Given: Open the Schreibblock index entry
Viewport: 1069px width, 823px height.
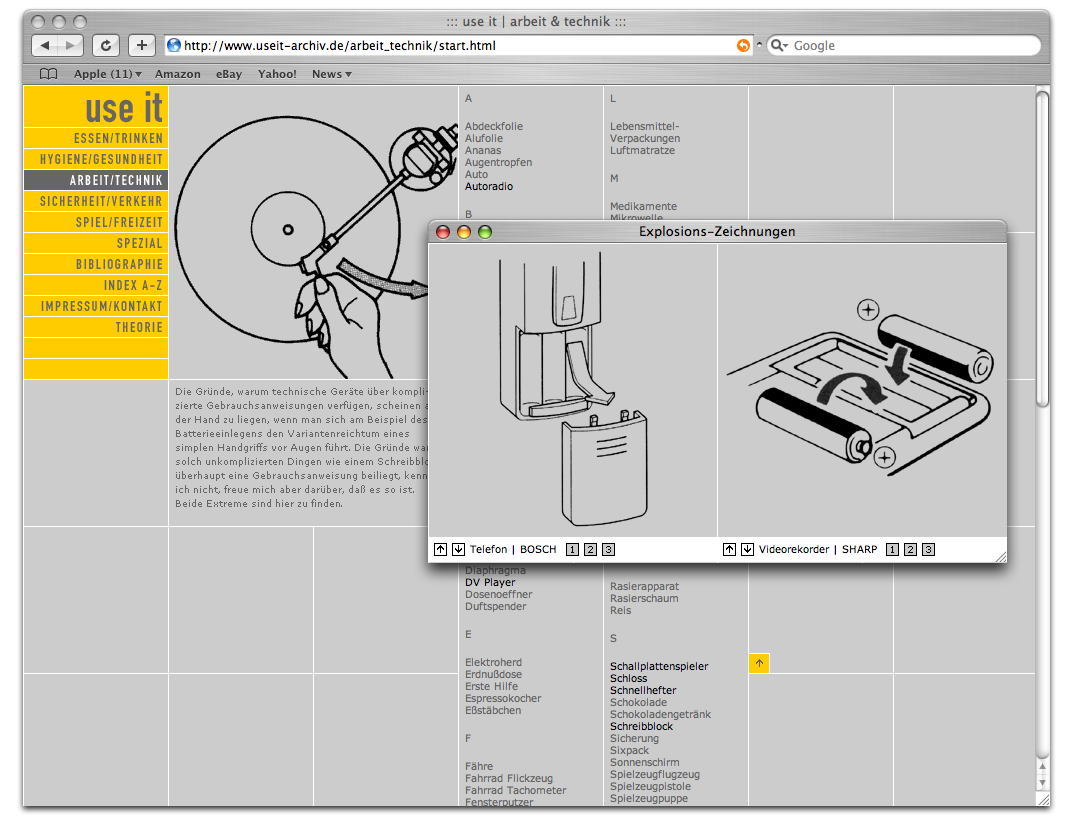Looking at the screenshot, I should (x=642, y=726).
